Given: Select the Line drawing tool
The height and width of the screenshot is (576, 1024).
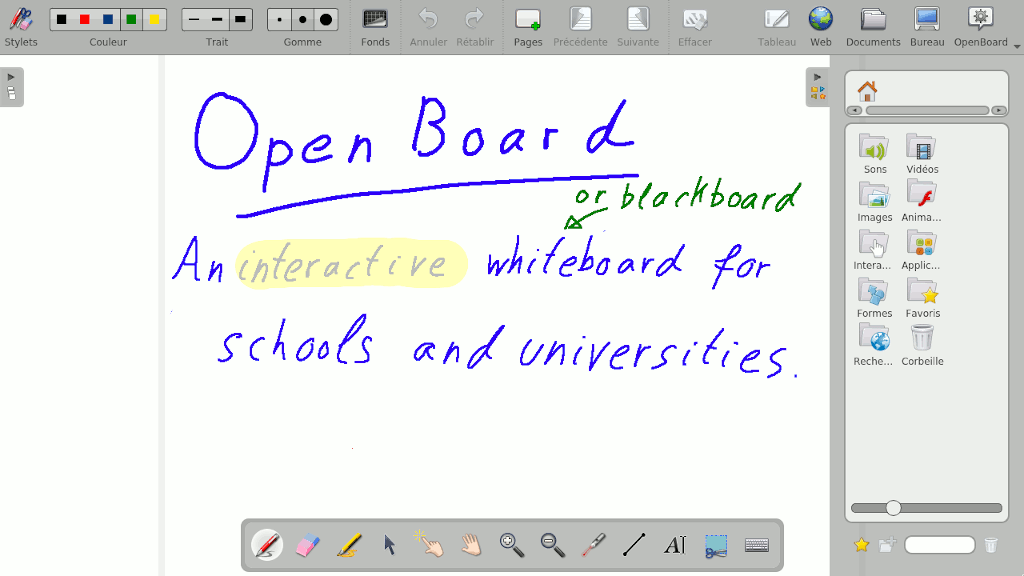Looking at the screenshot, I should click(634, 545).
